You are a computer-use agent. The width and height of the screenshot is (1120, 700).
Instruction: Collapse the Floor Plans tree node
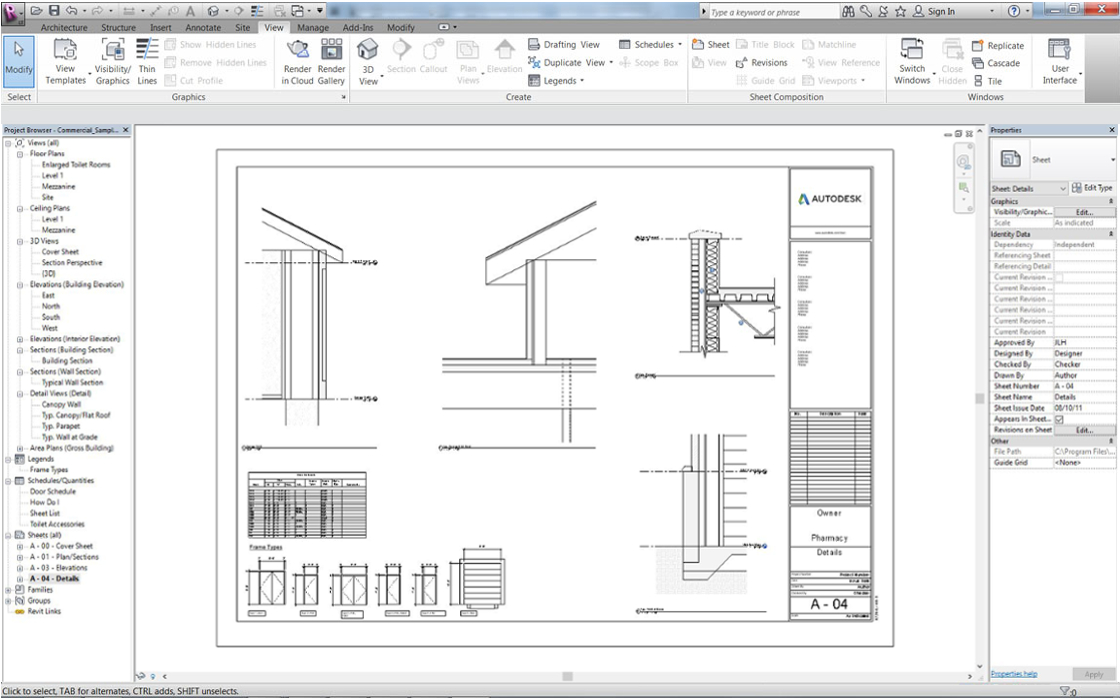point(21,154)
